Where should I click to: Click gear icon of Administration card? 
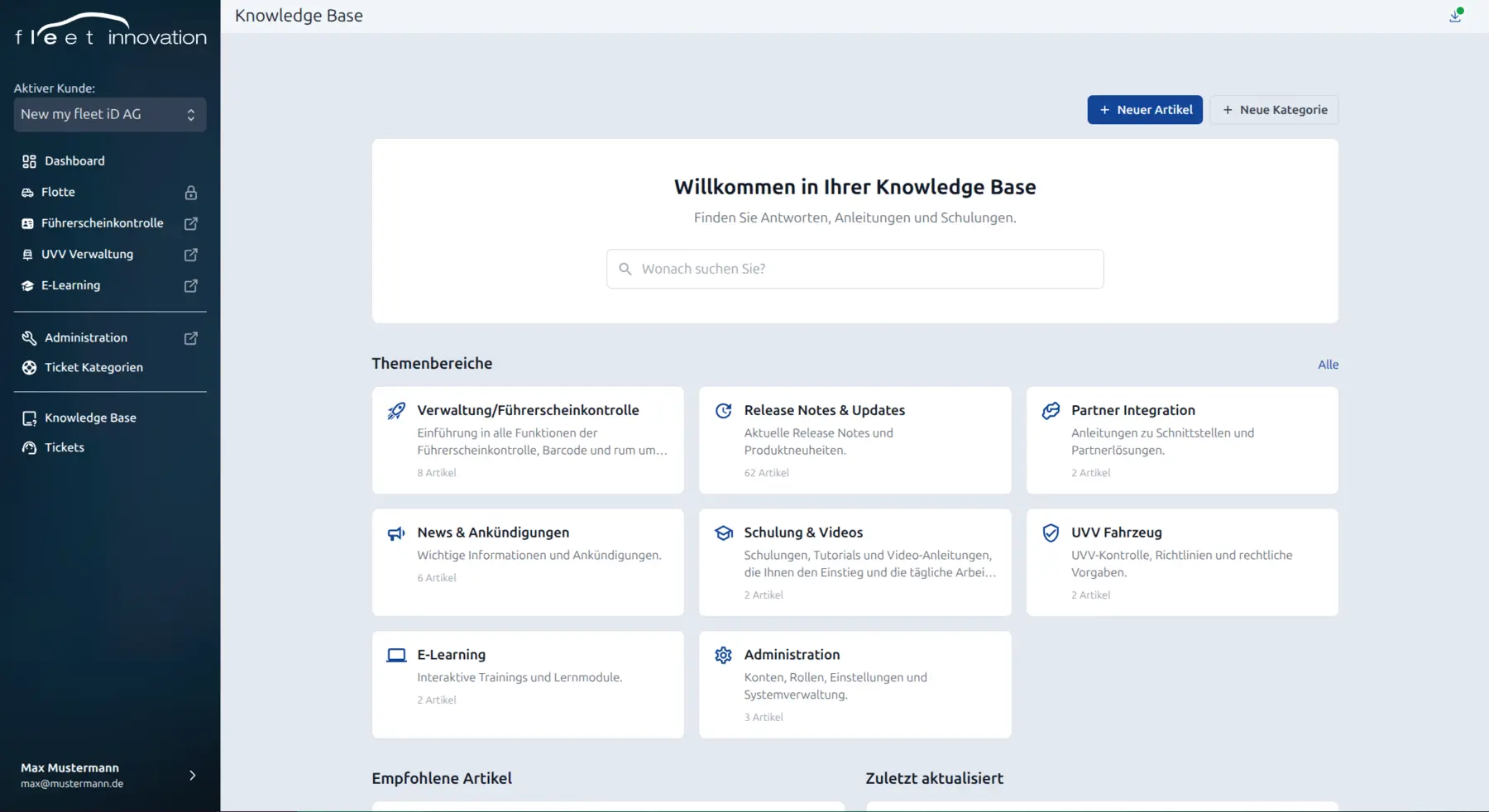(724, 656)
